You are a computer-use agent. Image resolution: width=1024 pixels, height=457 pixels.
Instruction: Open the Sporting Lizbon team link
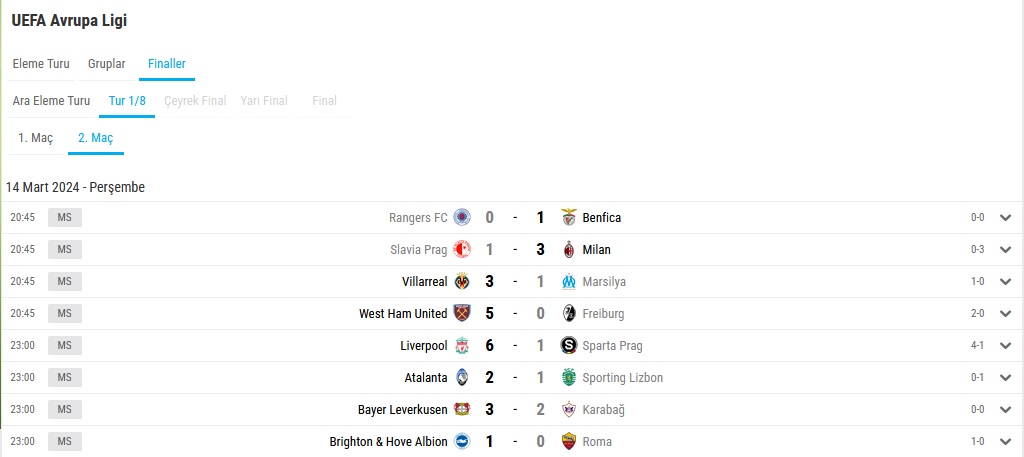click(622, 377)
